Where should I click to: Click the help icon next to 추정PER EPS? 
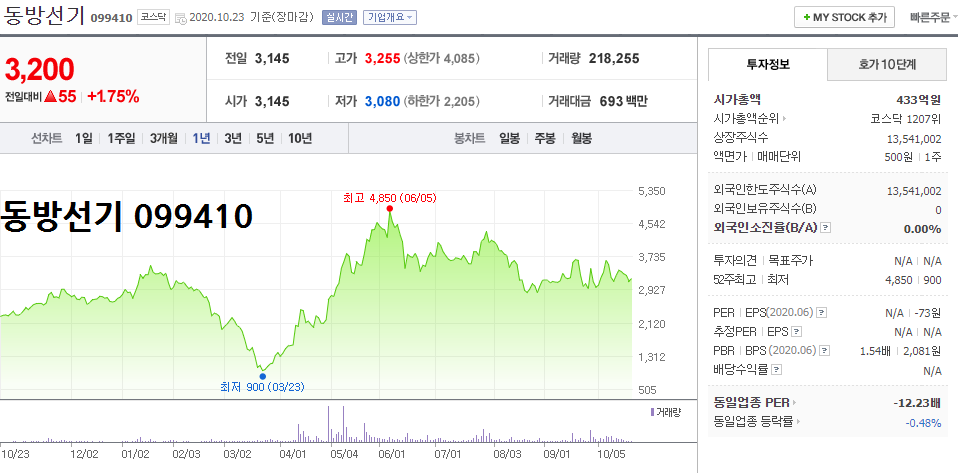[796, 332]
